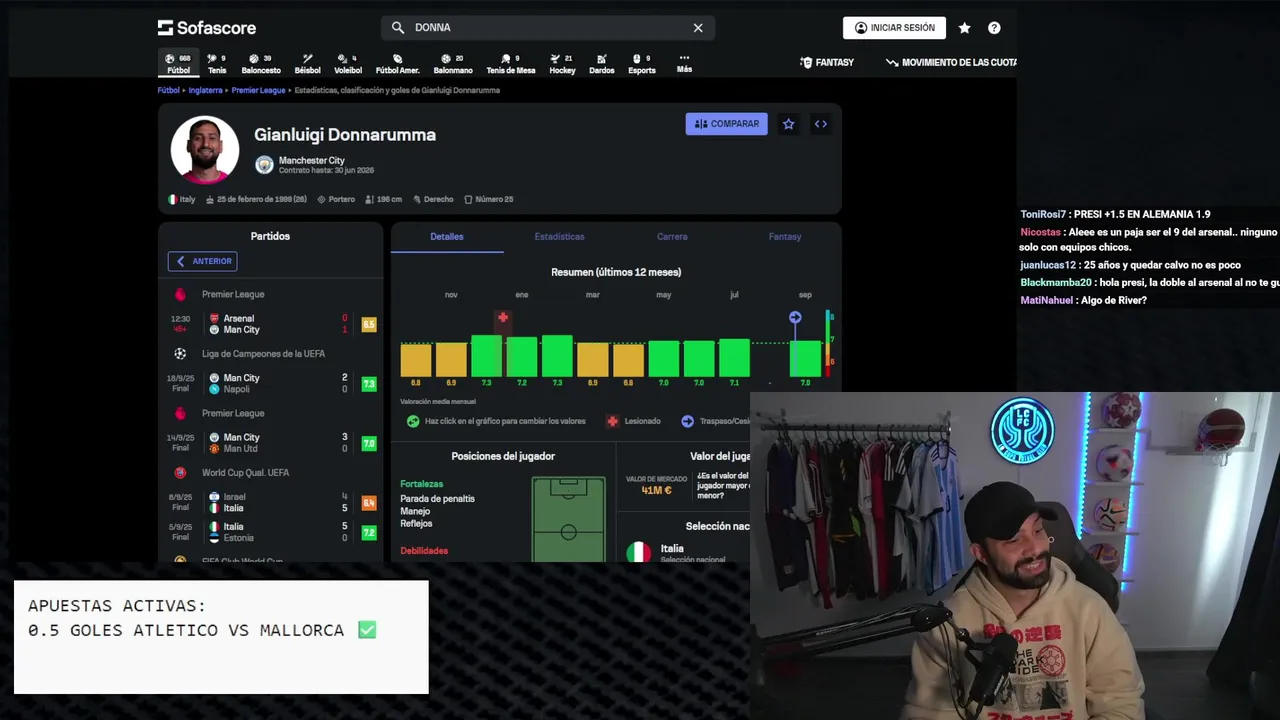The height and width of the screenshot is (720, 1280).
Task: Favorite the player with the star icon
Action: point(788,124)
